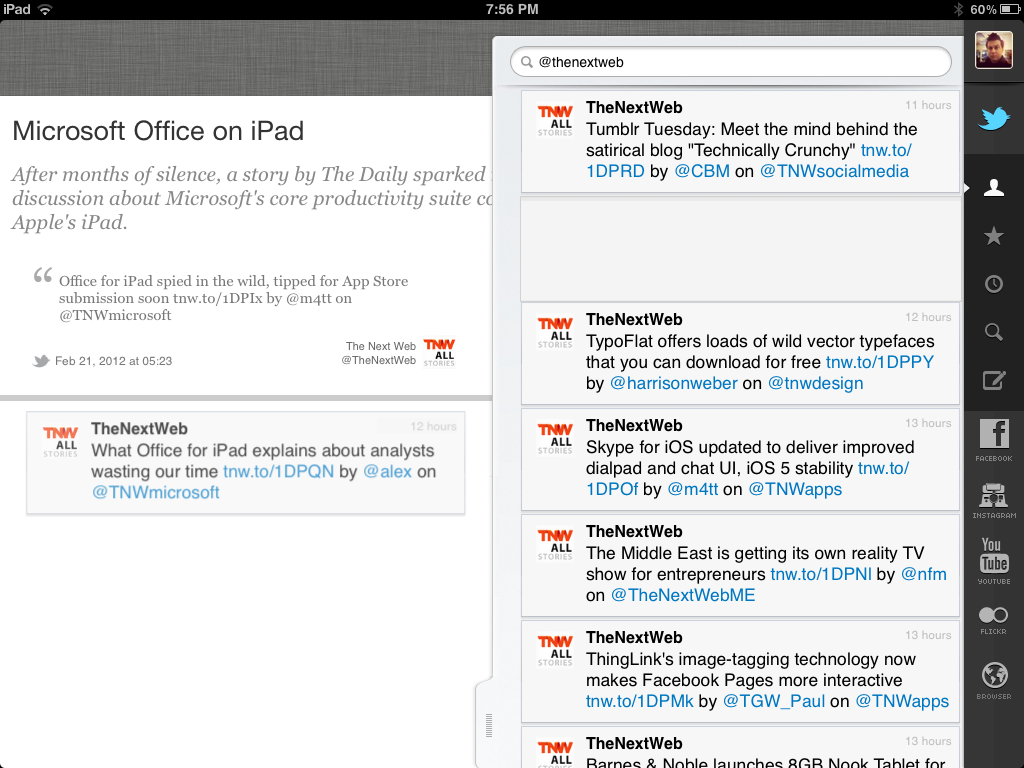The height and width of the screenshot is (768, 1024).
Task: Tap the search magnifier inside search field
Action: tap(526, 62)
